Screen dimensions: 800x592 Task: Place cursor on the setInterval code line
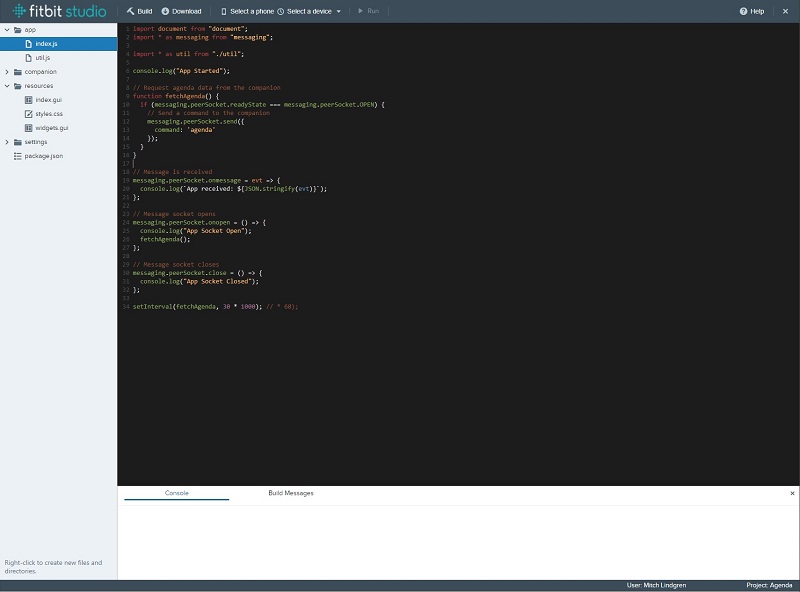coord(215,307)
